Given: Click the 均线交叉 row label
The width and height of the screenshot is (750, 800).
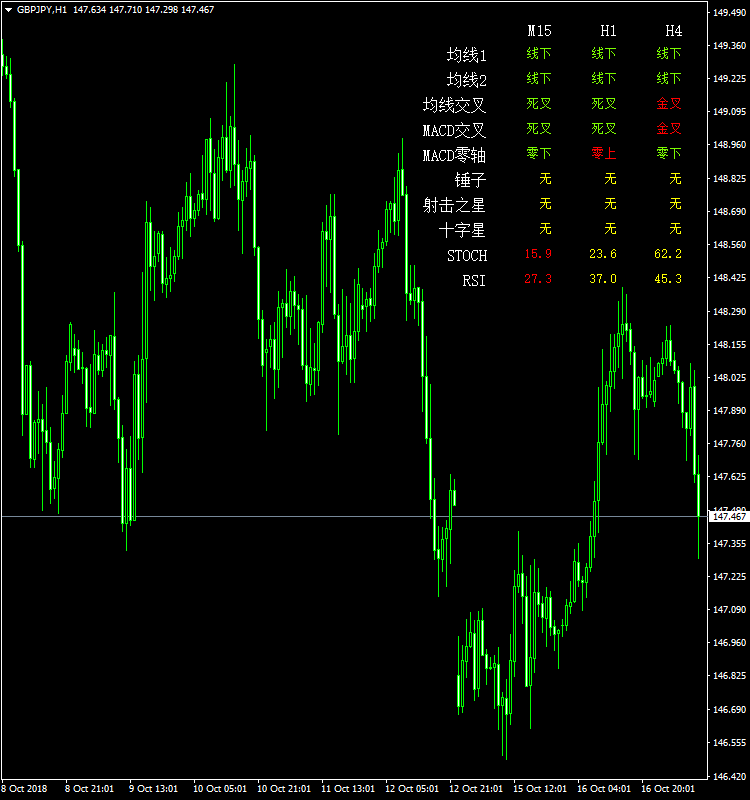Looking at the screenshot, I should point(454,105).
